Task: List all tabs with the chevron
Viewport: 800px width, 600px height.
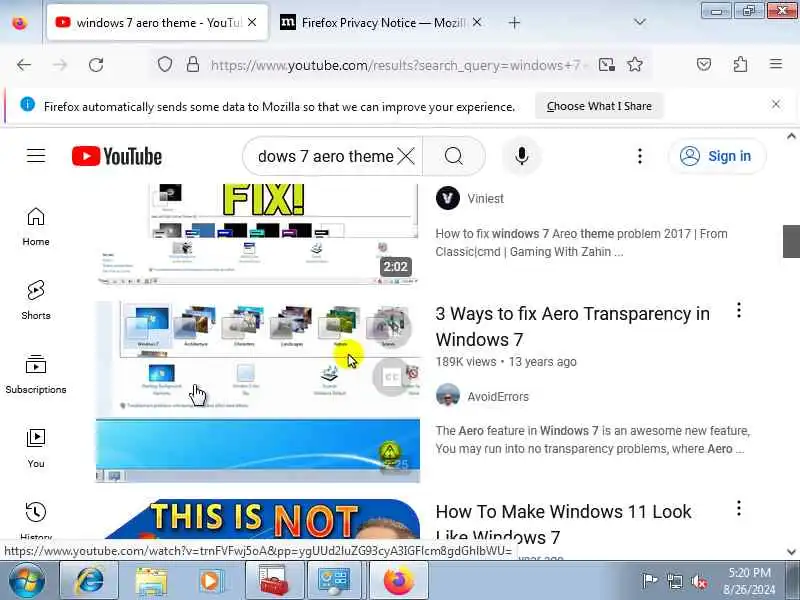Action: click(x=640, y=22)
